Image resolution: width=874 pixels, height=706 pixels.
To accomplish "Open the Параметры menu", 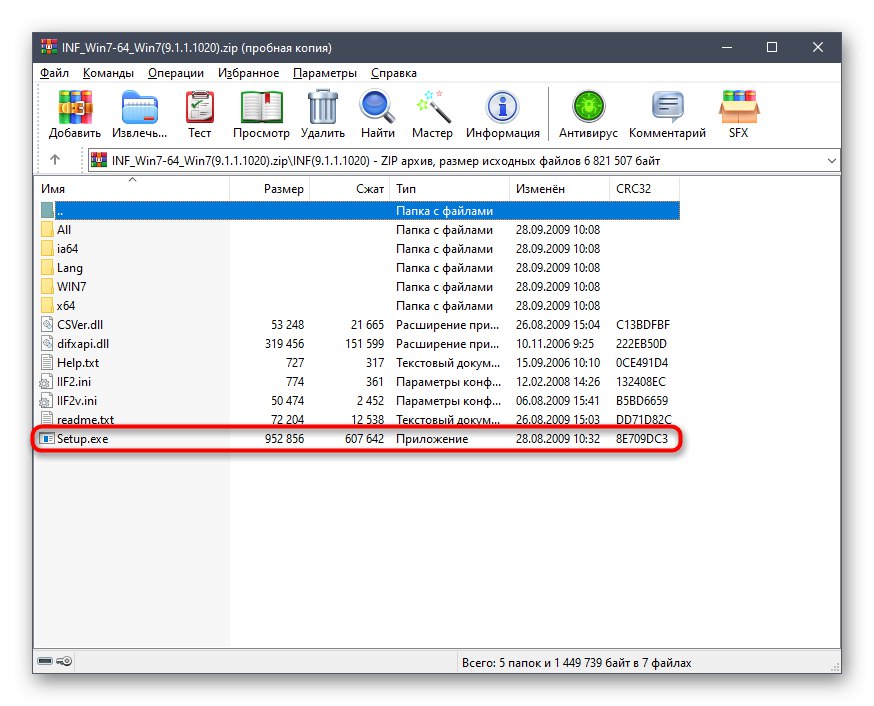I will pyautogui.click(x=324, y=73).
